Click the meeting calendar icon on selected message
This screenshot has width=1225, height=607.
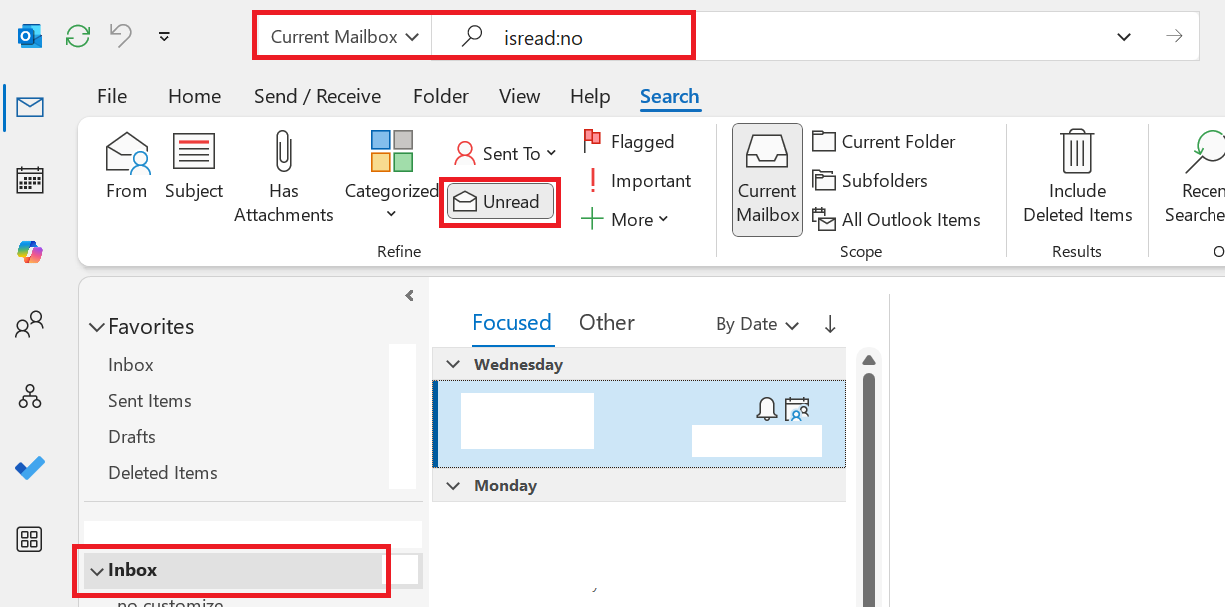pyautogui.click(x=797, y=408)
